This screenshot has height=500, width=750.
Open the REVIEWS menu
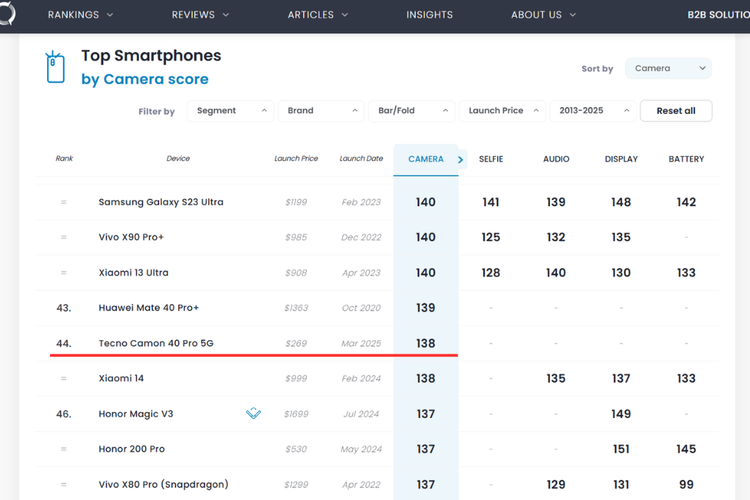[200, 15]
